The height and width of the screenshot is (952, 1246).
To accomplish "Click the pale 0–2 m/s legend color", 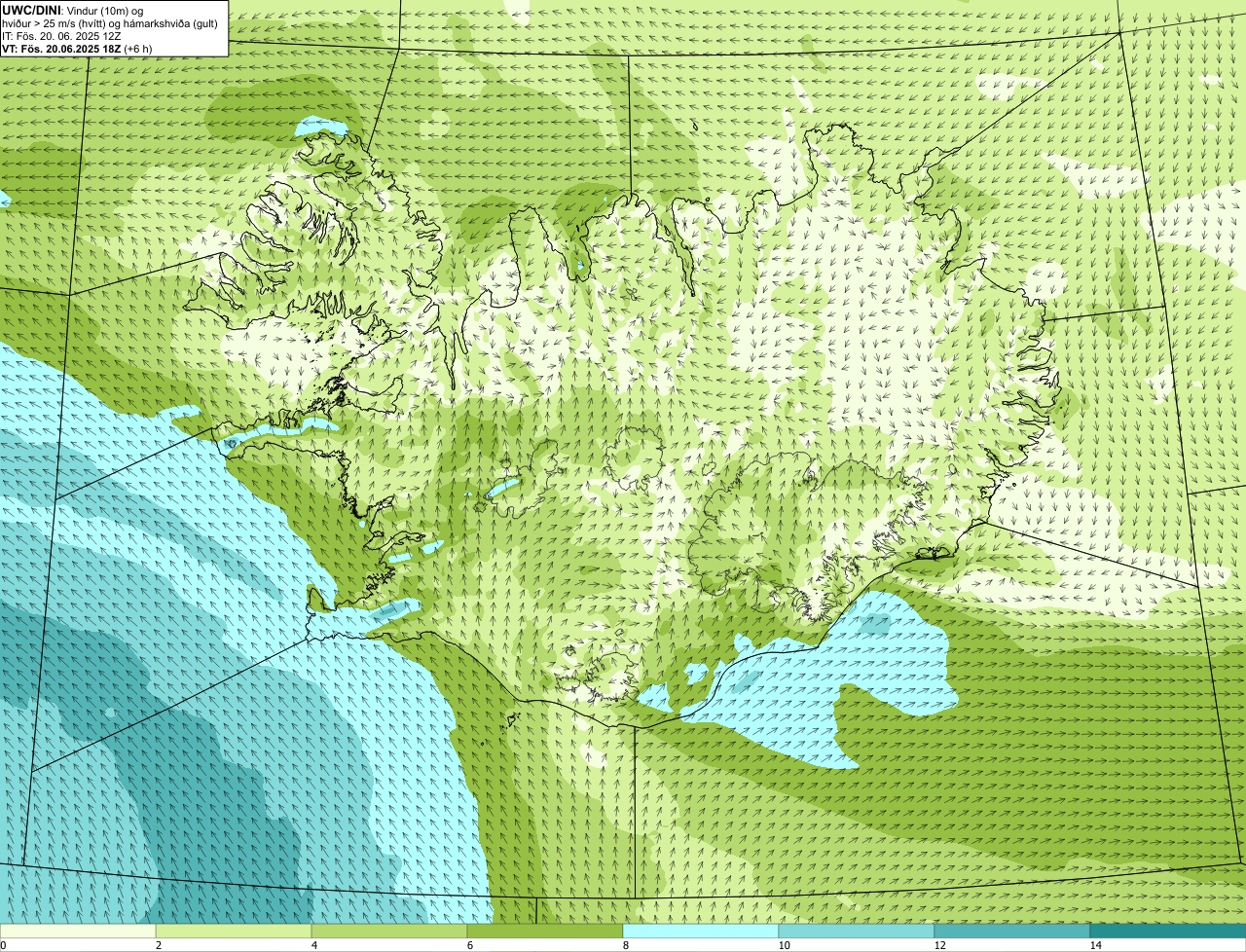I will pos(78,931).
